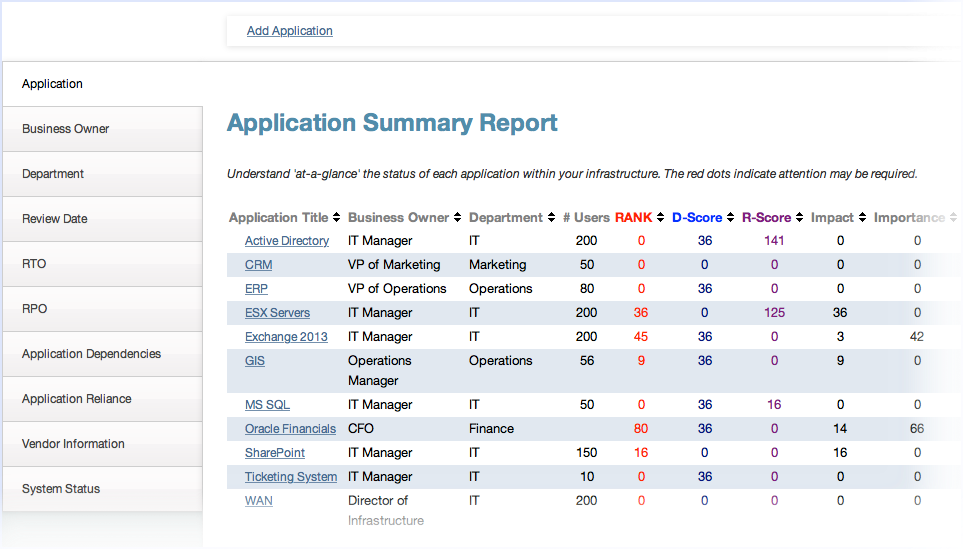Click RANK 80 for Oracle Financials
Viewport: 963px width, 549px height.
(641, 429)
